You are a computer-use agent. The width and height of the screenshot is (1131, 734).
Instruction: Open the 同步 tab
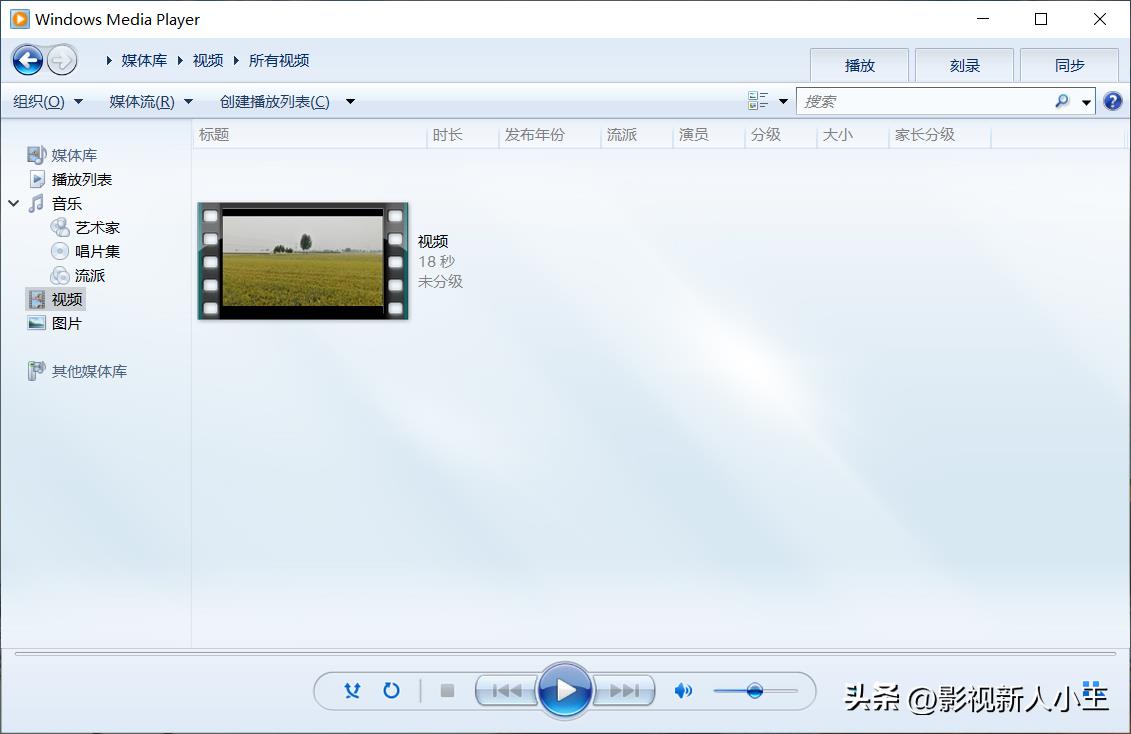click(1069, 65)
